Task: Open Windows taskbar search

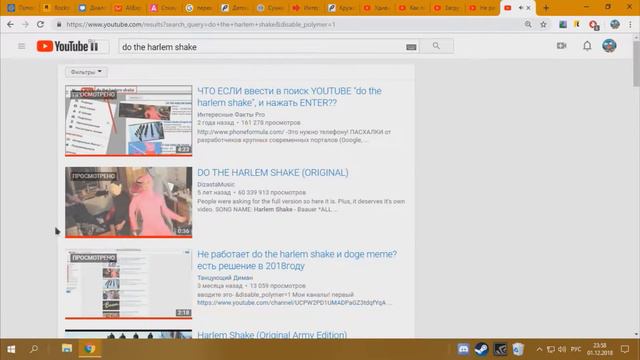Action: coord(34,349)
